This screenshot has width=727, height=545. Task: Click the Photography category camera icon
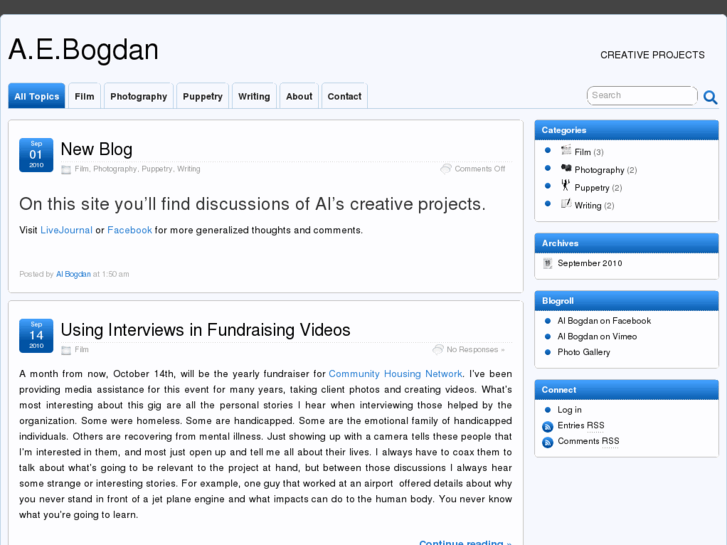(566, 168)
